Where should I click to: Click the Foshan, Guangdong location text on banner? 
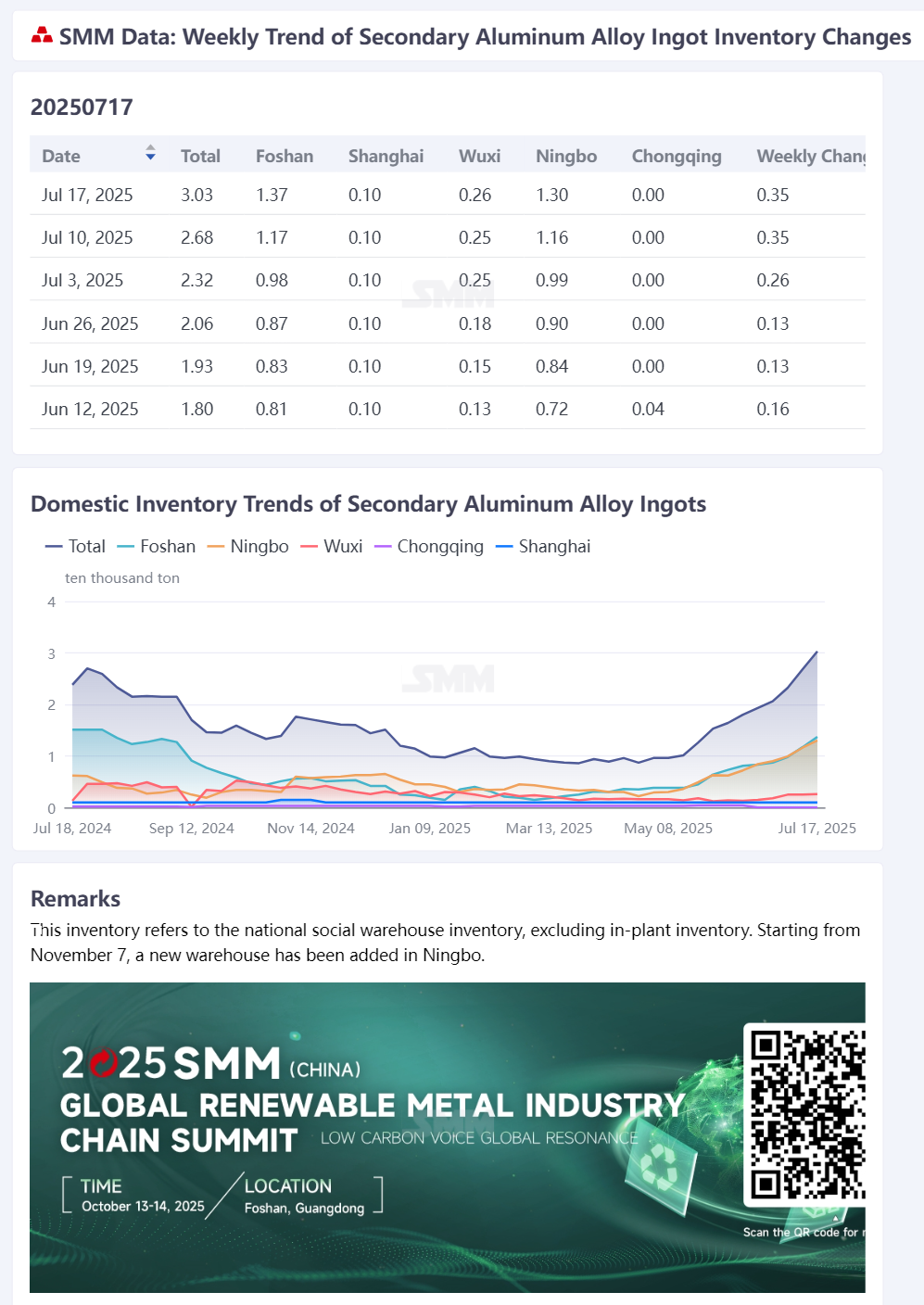click(x=304, y=1208)
